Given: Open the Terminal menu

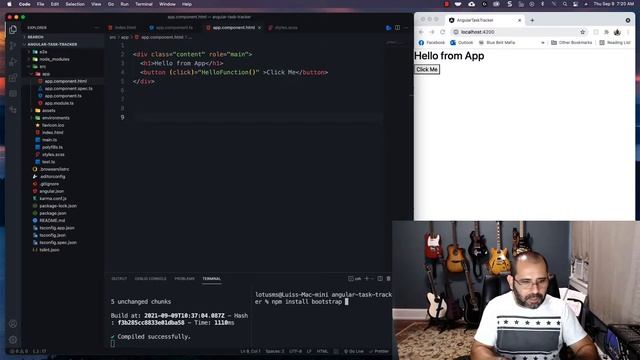Looking at the screenshot, I should (144, 4).
